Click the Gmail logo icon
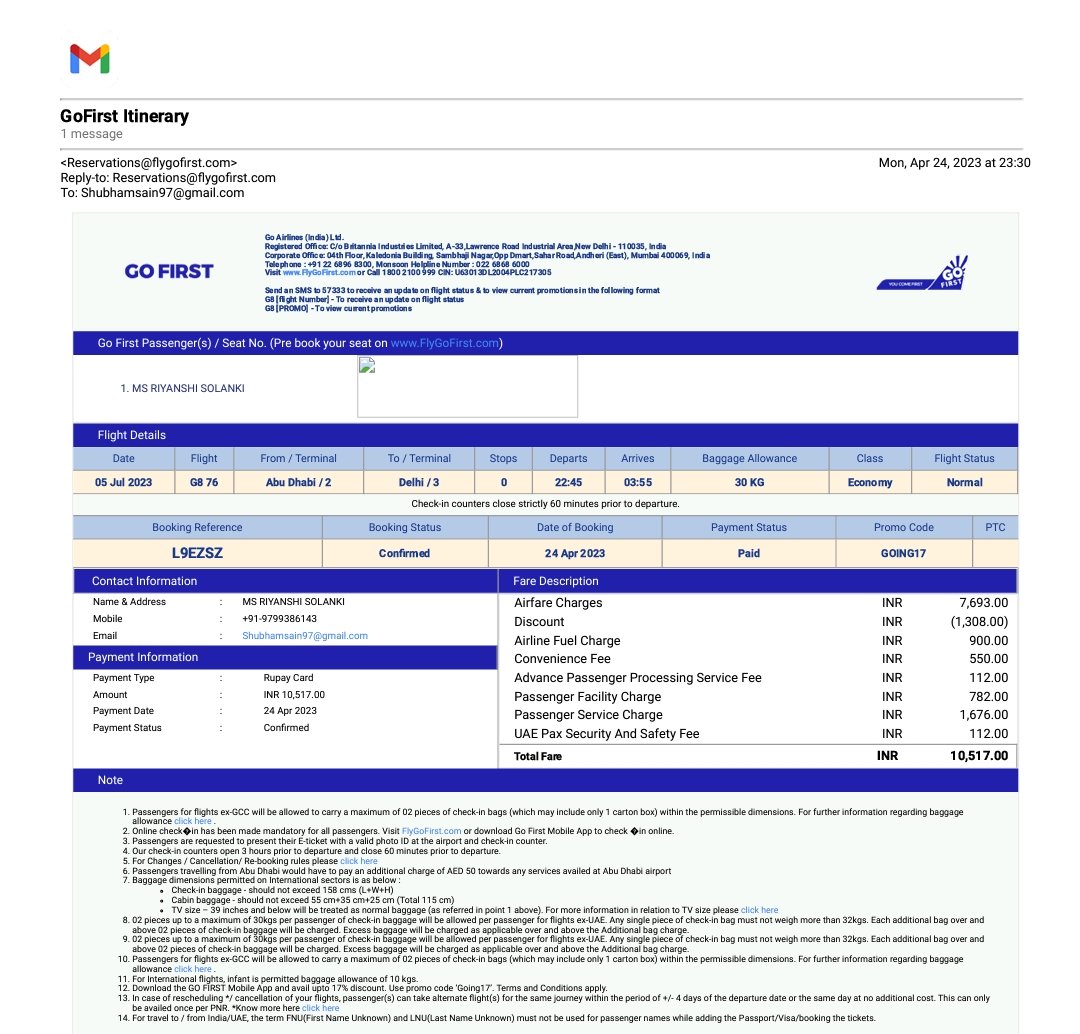This screenshot has height=1034, width=1080. [90, 60]
